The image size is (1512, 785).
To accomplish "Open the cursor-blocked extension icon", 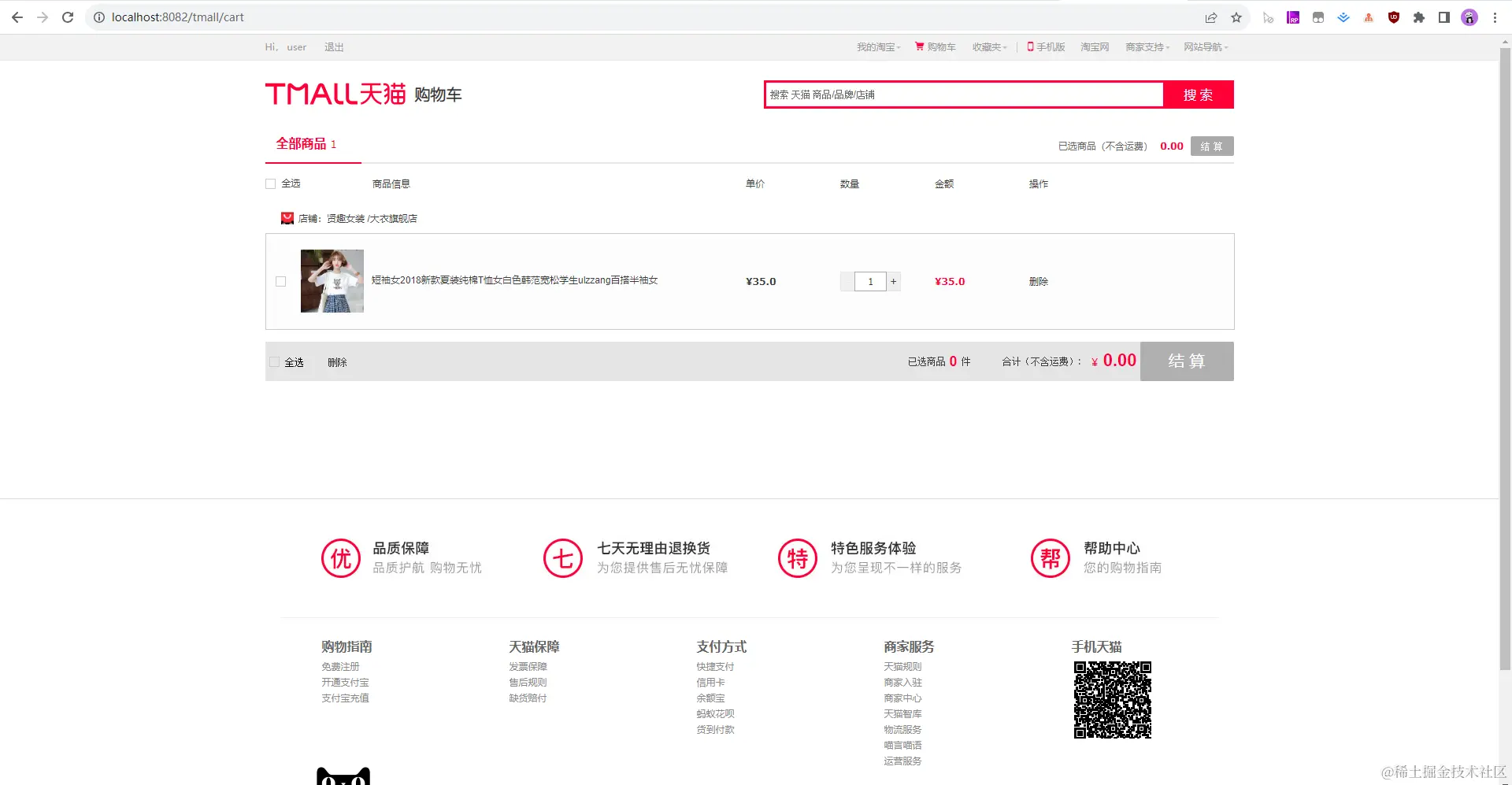I will [x=1268, y=17].
